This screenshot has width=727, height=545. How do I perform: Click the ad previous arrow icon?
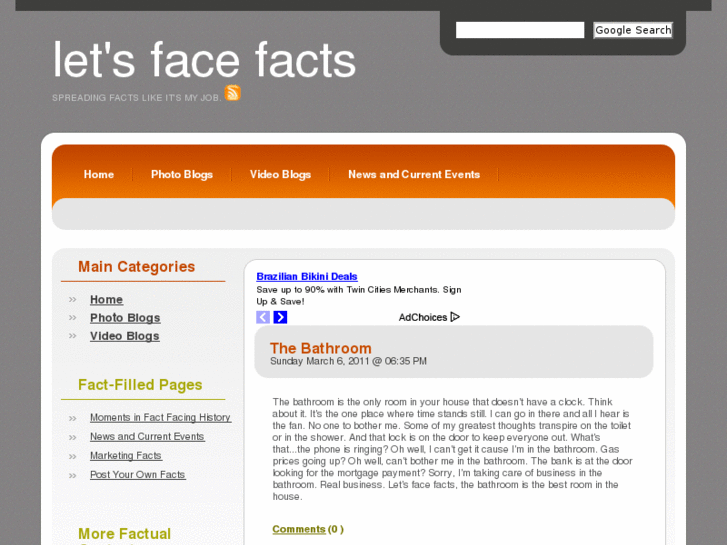[263, 317]
